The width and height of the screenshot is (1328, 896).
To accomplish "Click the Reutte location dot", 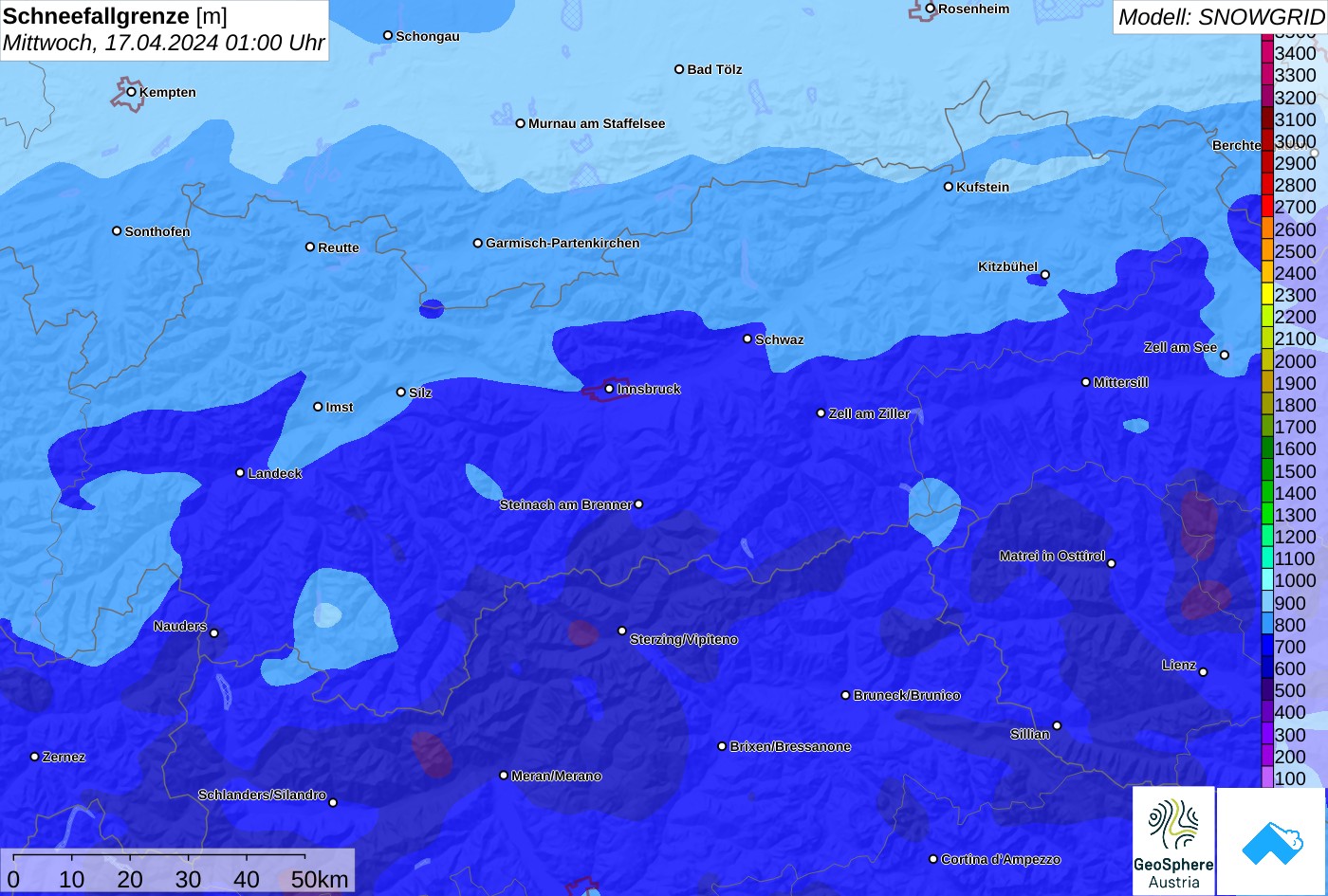I will click(x=310, y=247).
